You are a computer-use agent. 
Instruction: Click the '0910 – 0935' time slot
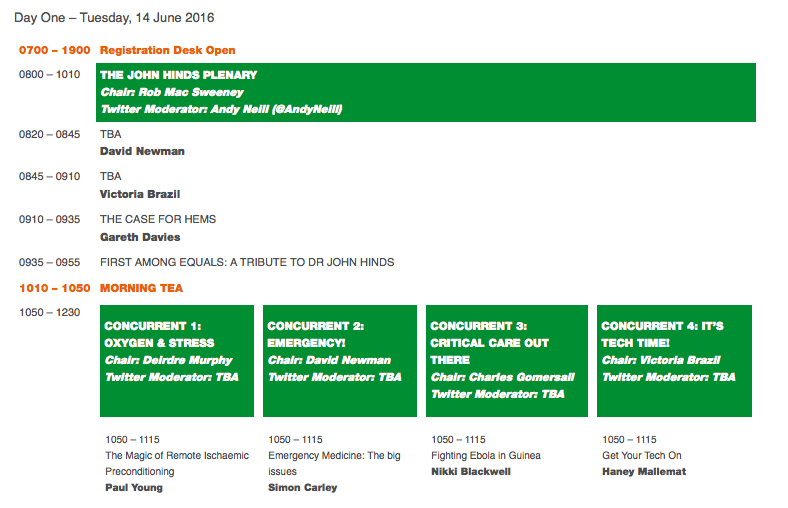[x=50, y=219]
